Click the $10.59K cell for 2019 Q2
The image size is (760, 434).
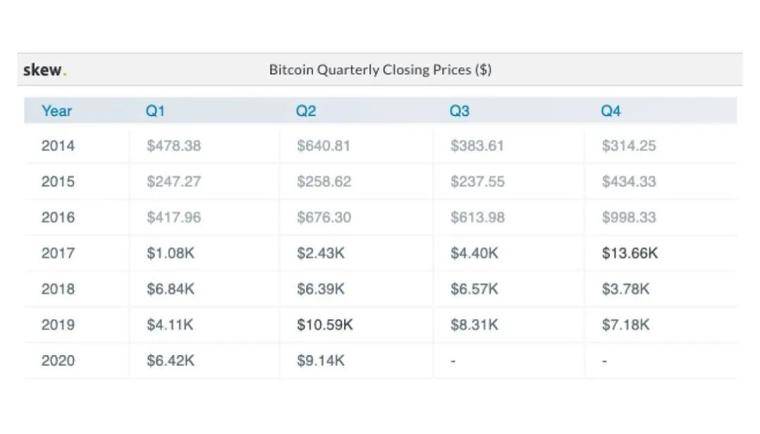point(325,325)
